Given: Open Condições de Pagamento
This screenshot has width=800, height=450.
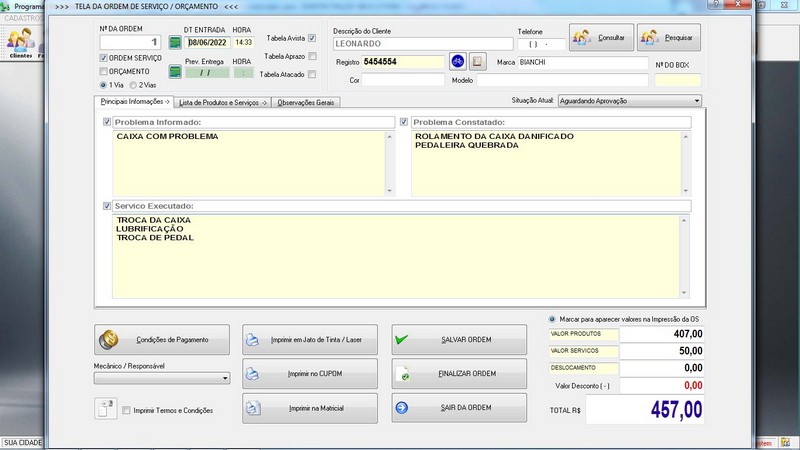Looking at the screenshot, I should pyautogui.click(x=162, y=340).
